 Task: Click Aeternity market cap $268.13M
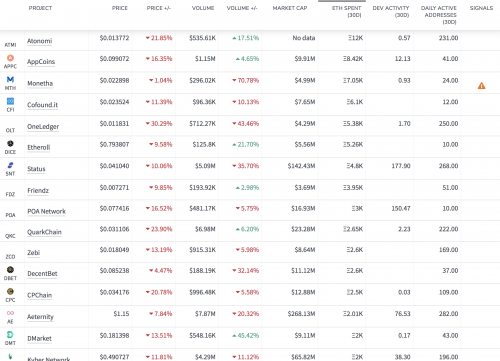[x=301, y=314]
